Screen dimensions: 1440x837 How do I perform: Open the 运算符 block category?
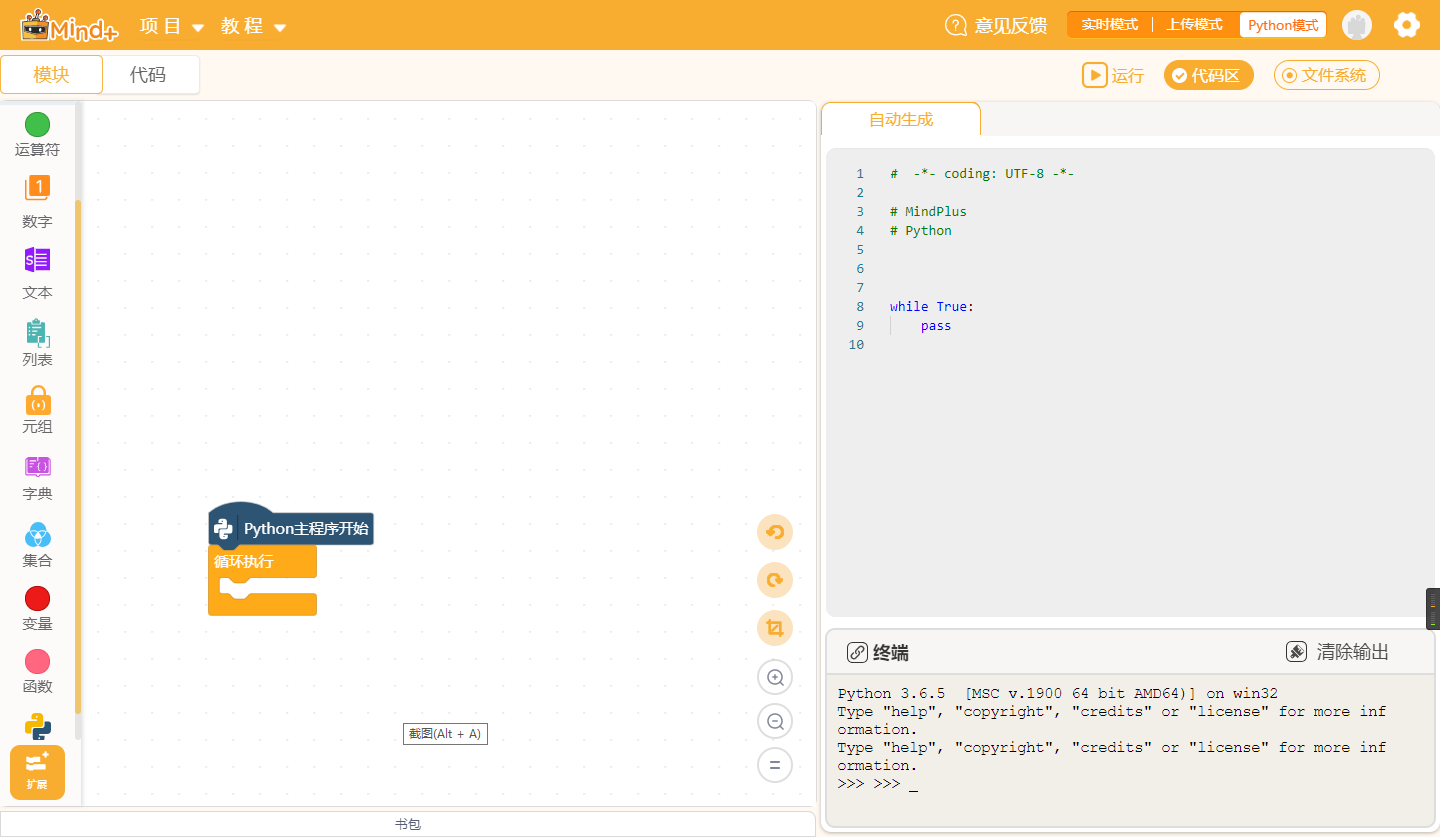(37, 136)
